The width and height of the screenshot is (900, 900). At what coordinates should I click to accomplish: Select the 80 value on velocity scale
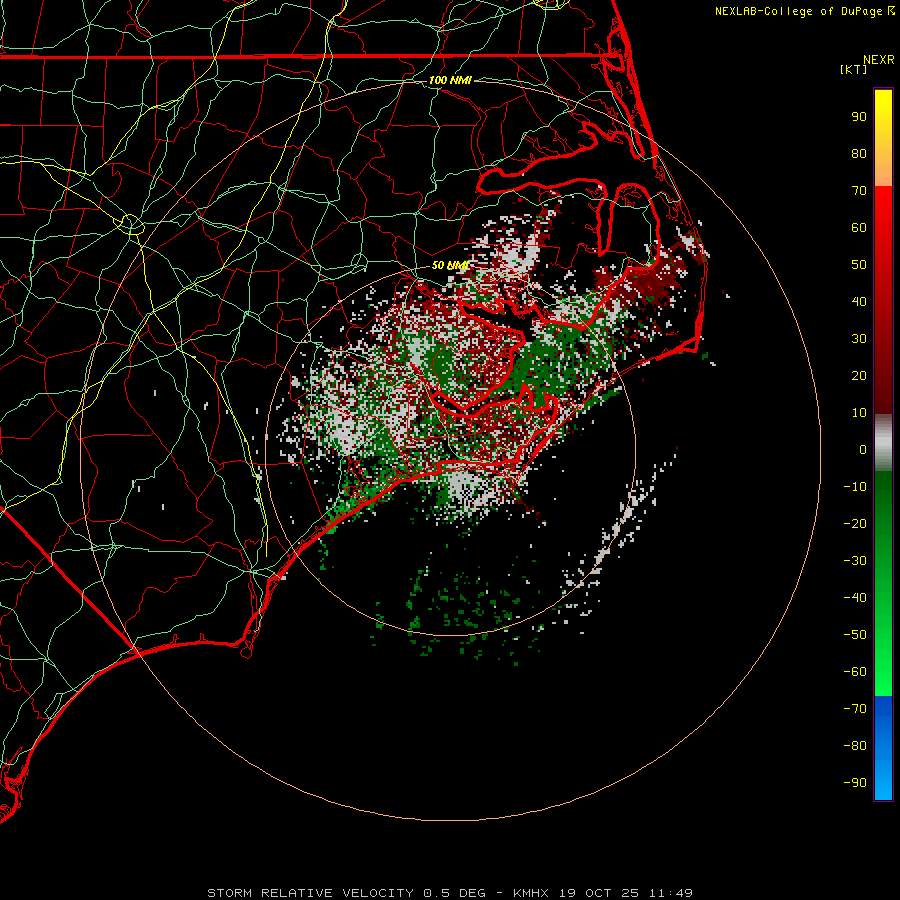[x=859, y=154]
